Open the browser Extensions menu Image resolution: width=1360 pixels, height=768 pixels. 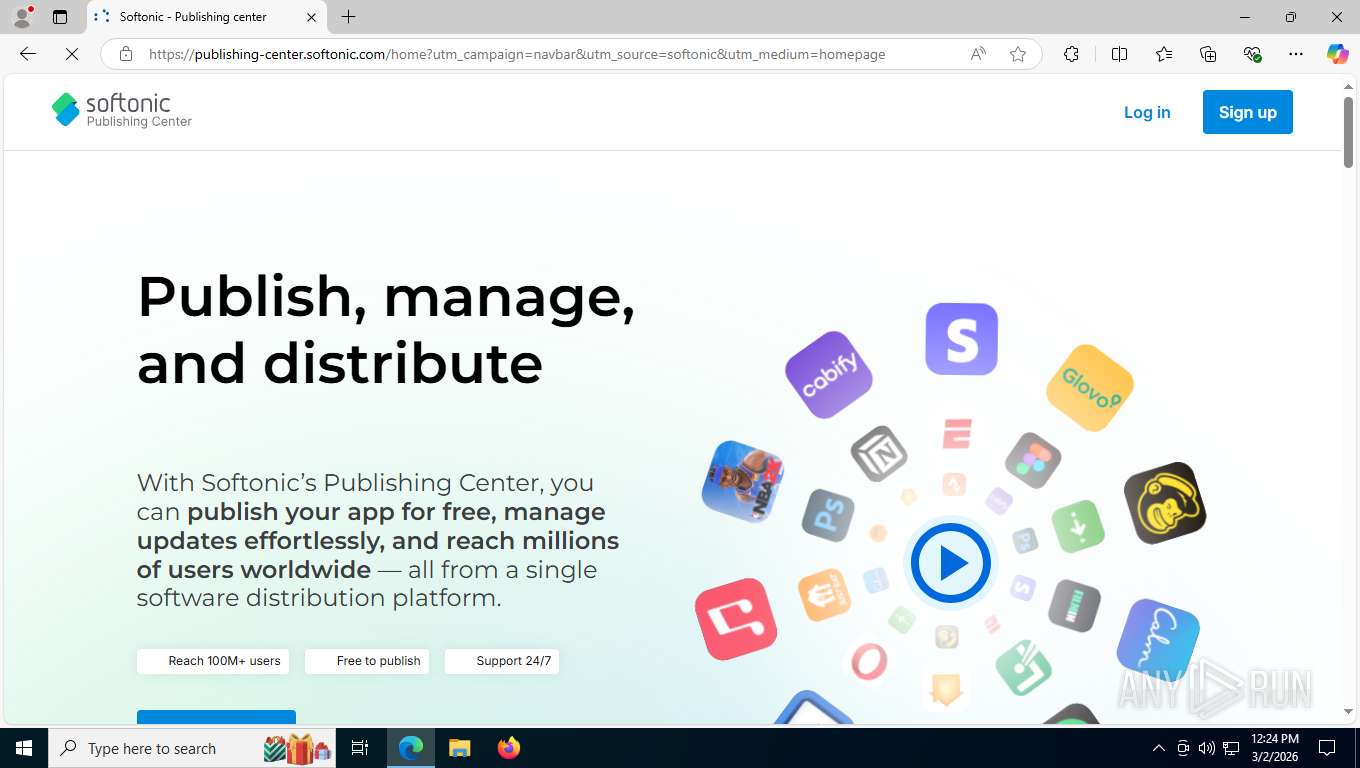pyautogui.click(x=1071, y=54)
